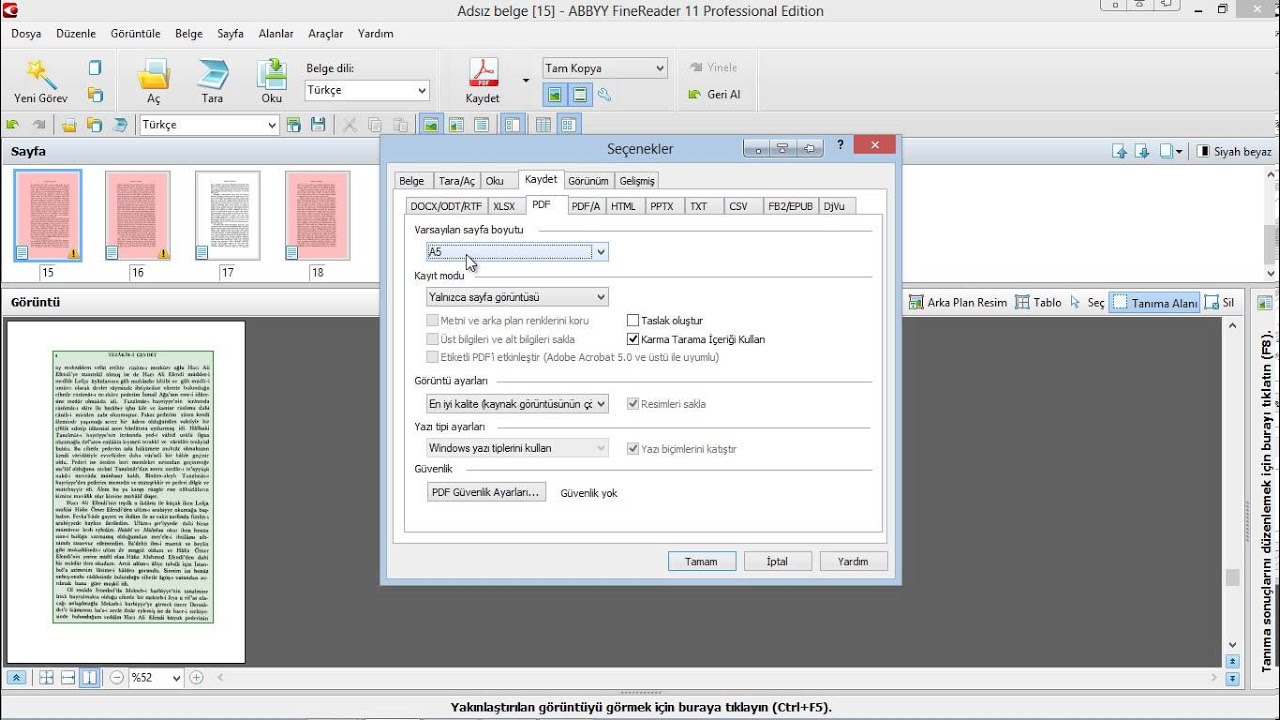This screenshot has width=1280, height=720.
Task: Select the DOCX/ODT/RTF format tab
Action: tap(446, 206)
